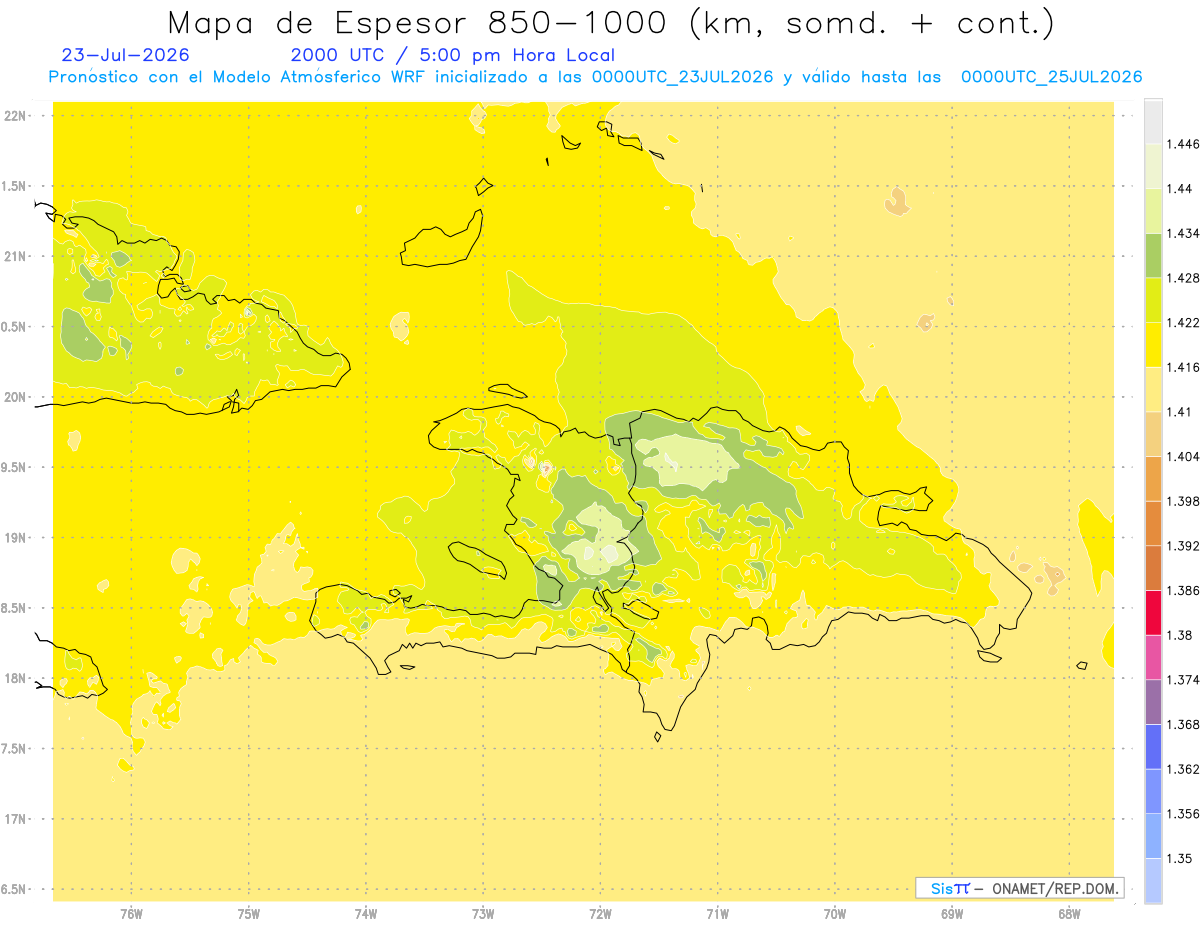Select the purple swatch between 1.374 and 1.368
Screen dimensions: 1200x927
pyautogui.click(x=1153, y=702)
